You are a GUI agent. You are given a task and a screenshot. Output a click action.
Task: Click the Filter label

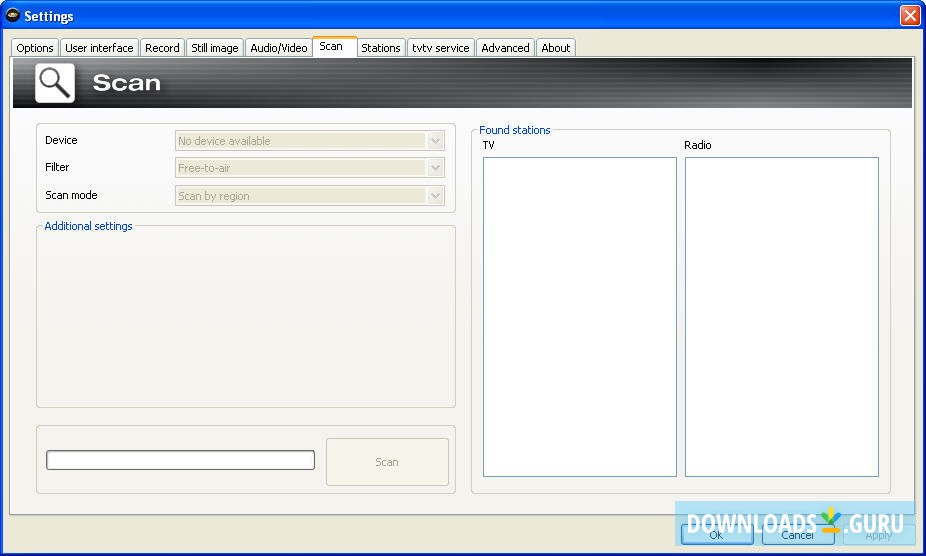pos(57,167)
